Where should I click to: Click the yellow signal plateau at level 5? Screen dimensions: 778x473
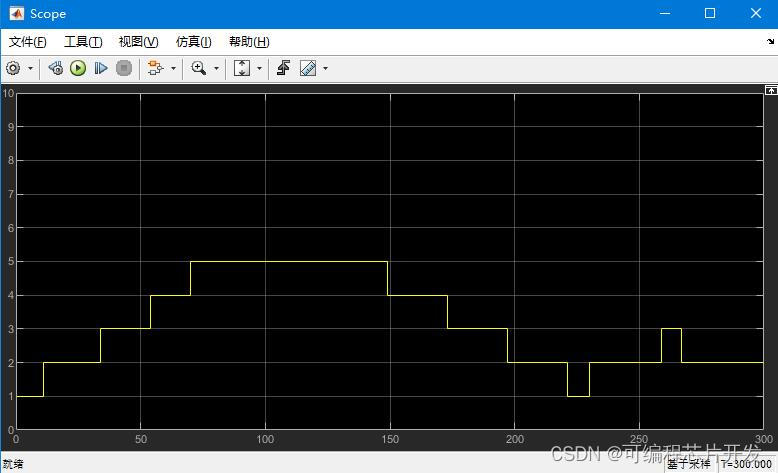click(289, 261)
